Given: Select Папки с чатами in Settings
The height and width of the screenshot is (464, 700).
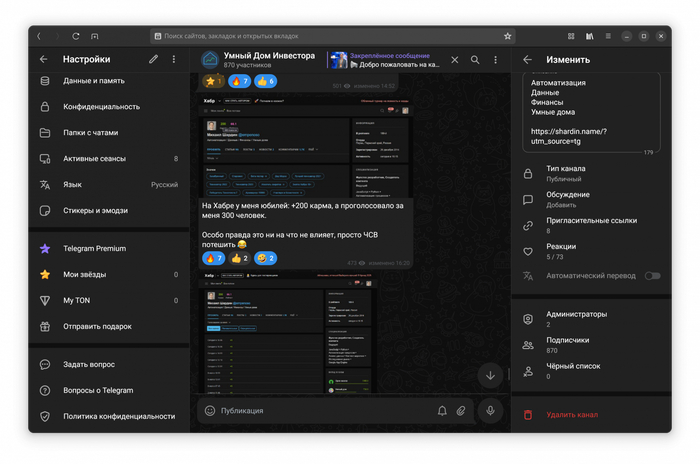Looking at the screenshot, I should [x=108, y=132].
